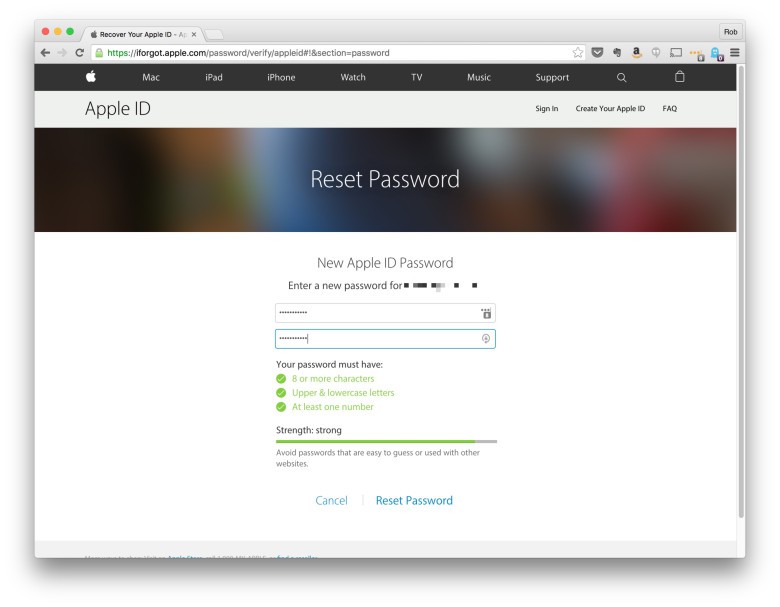
Task: Click the Amazon extension icon
Action: 636,53
